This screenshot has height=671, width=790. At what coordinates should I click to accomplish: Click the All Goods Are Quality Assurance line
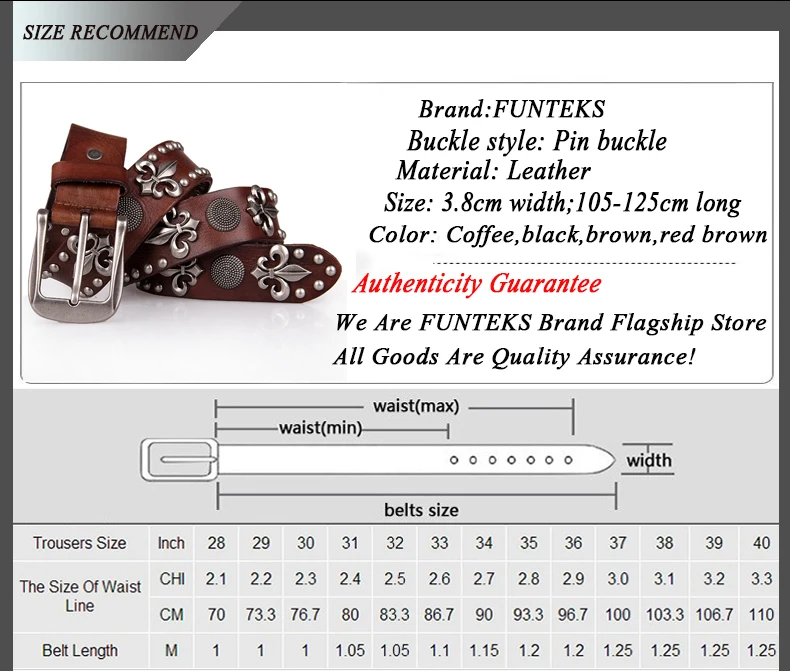pos(514,357)
